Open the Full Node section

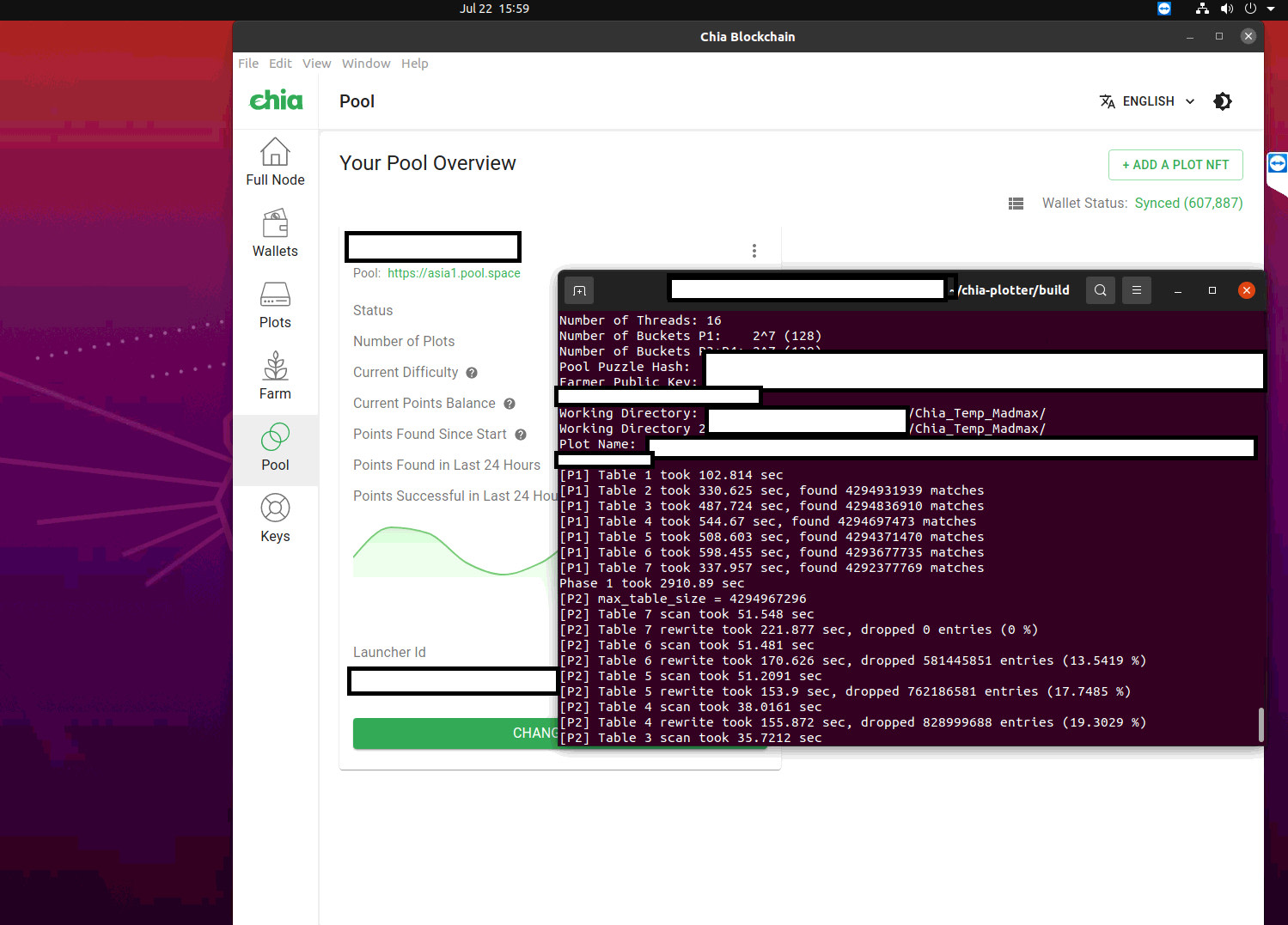click(275, 161)
